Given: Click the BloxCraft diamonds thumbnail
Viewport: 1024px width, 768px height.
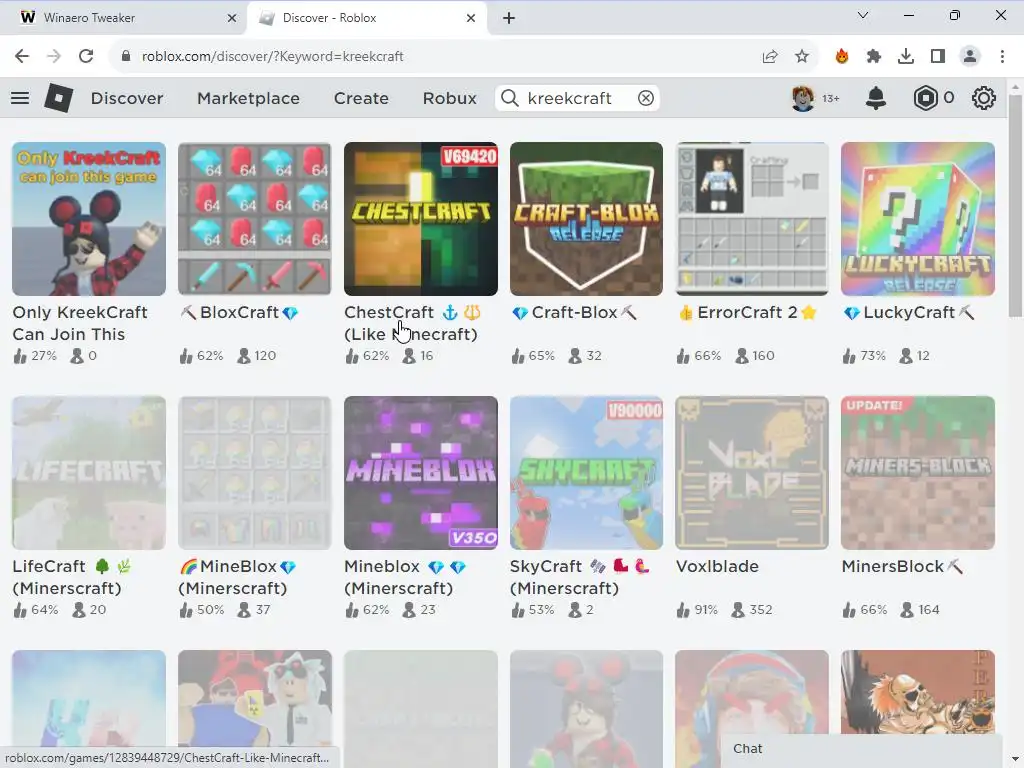Looking at the screenshot, I should (255, 219).
